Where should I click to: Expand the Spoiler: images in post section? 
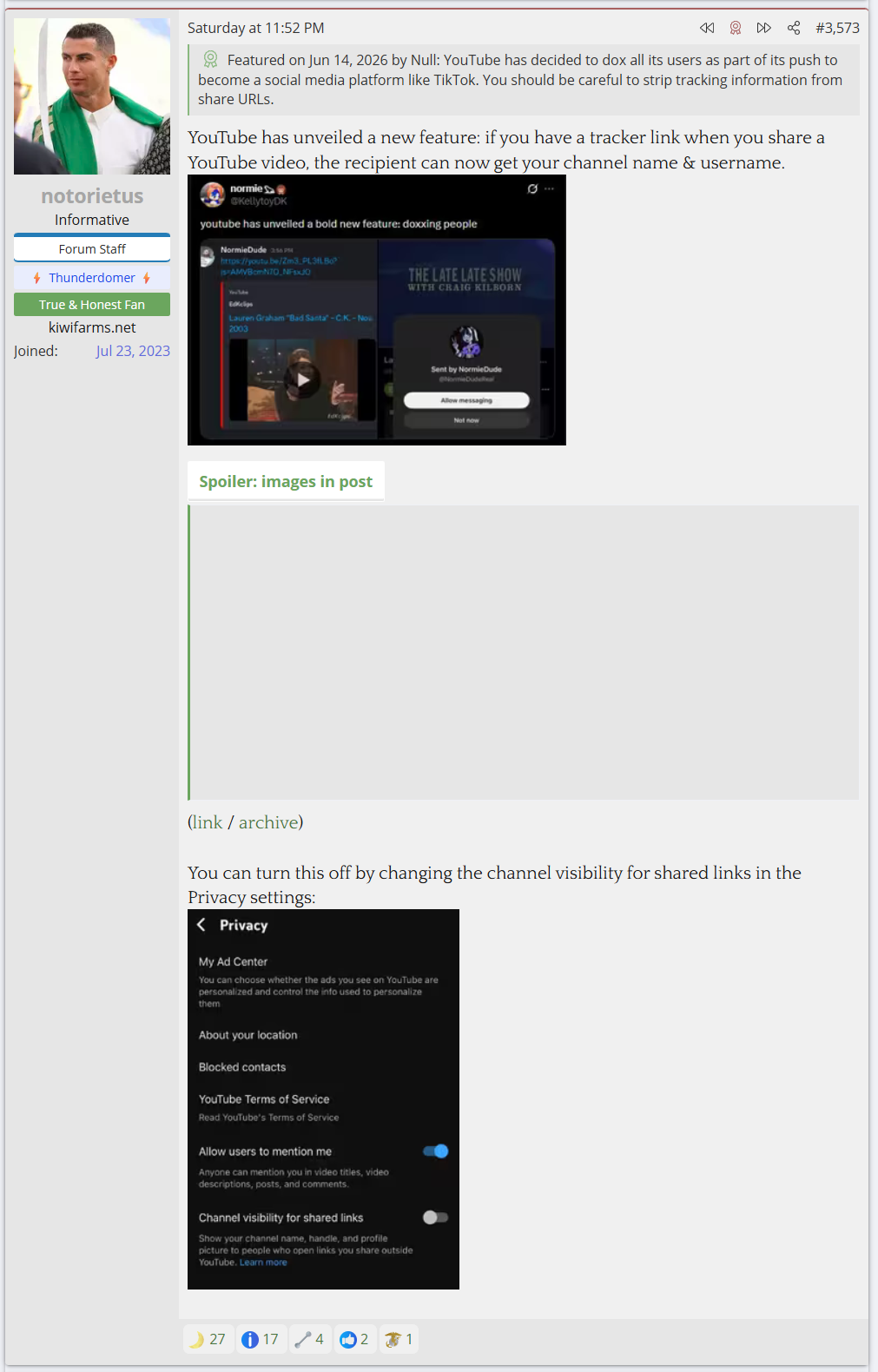click(x=286, y=481)
